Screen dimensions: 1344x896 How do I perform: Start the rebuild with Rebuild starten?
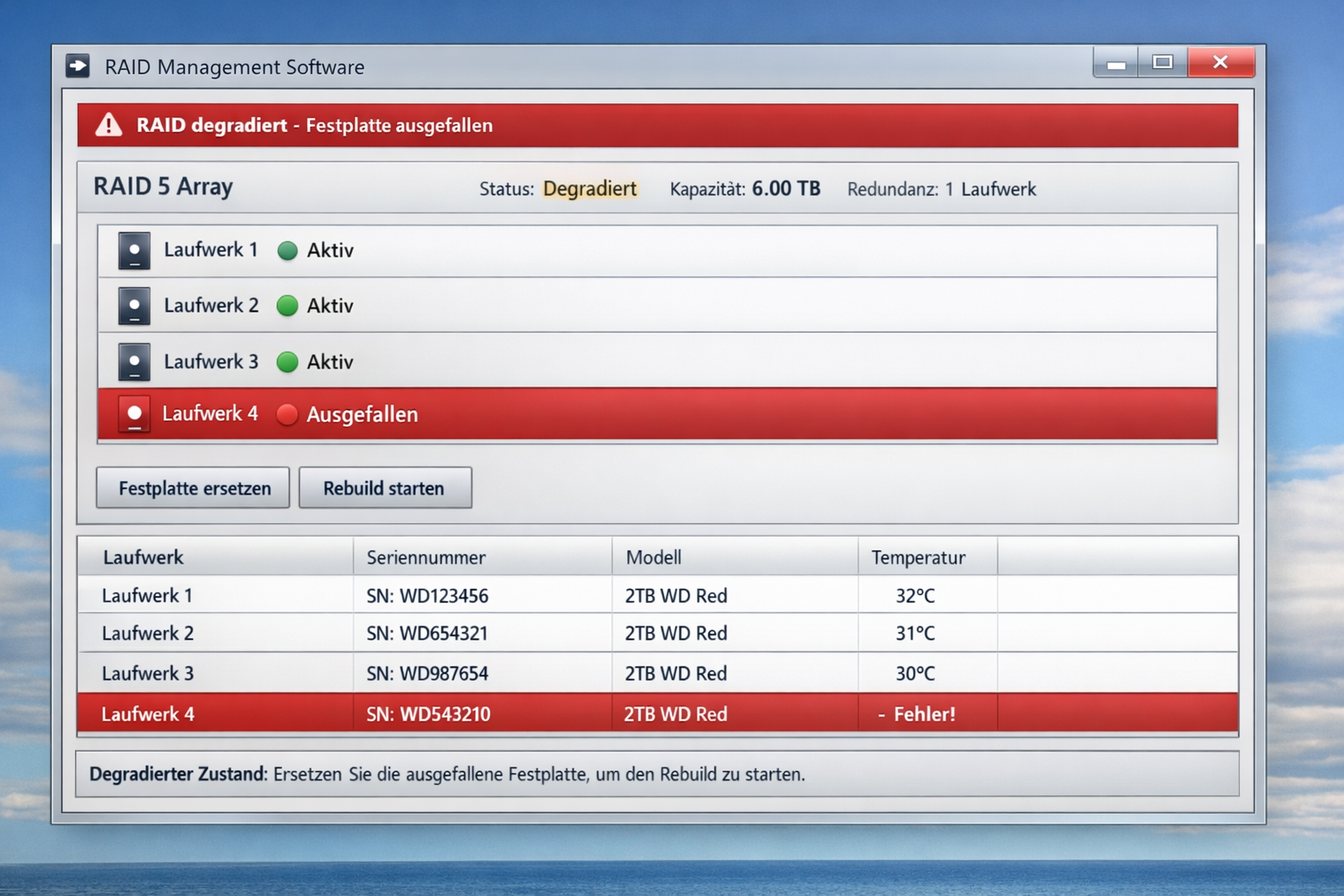point(385,487)
